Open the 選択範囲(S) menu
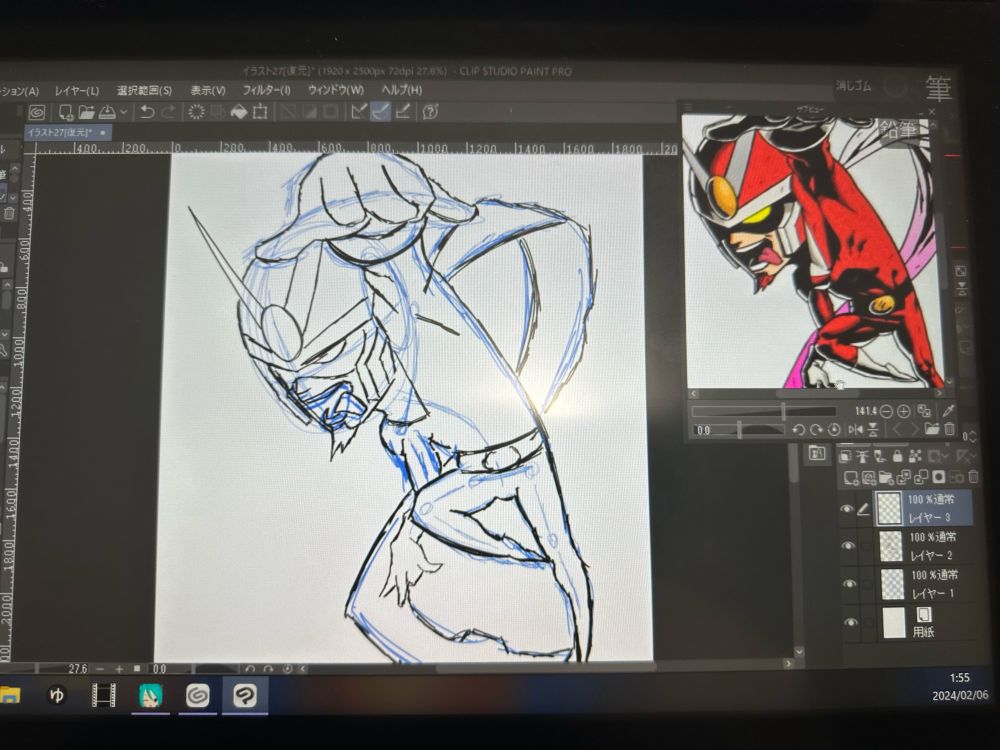The width and height of the screenshot is (1000, 750). pos(144,91)
